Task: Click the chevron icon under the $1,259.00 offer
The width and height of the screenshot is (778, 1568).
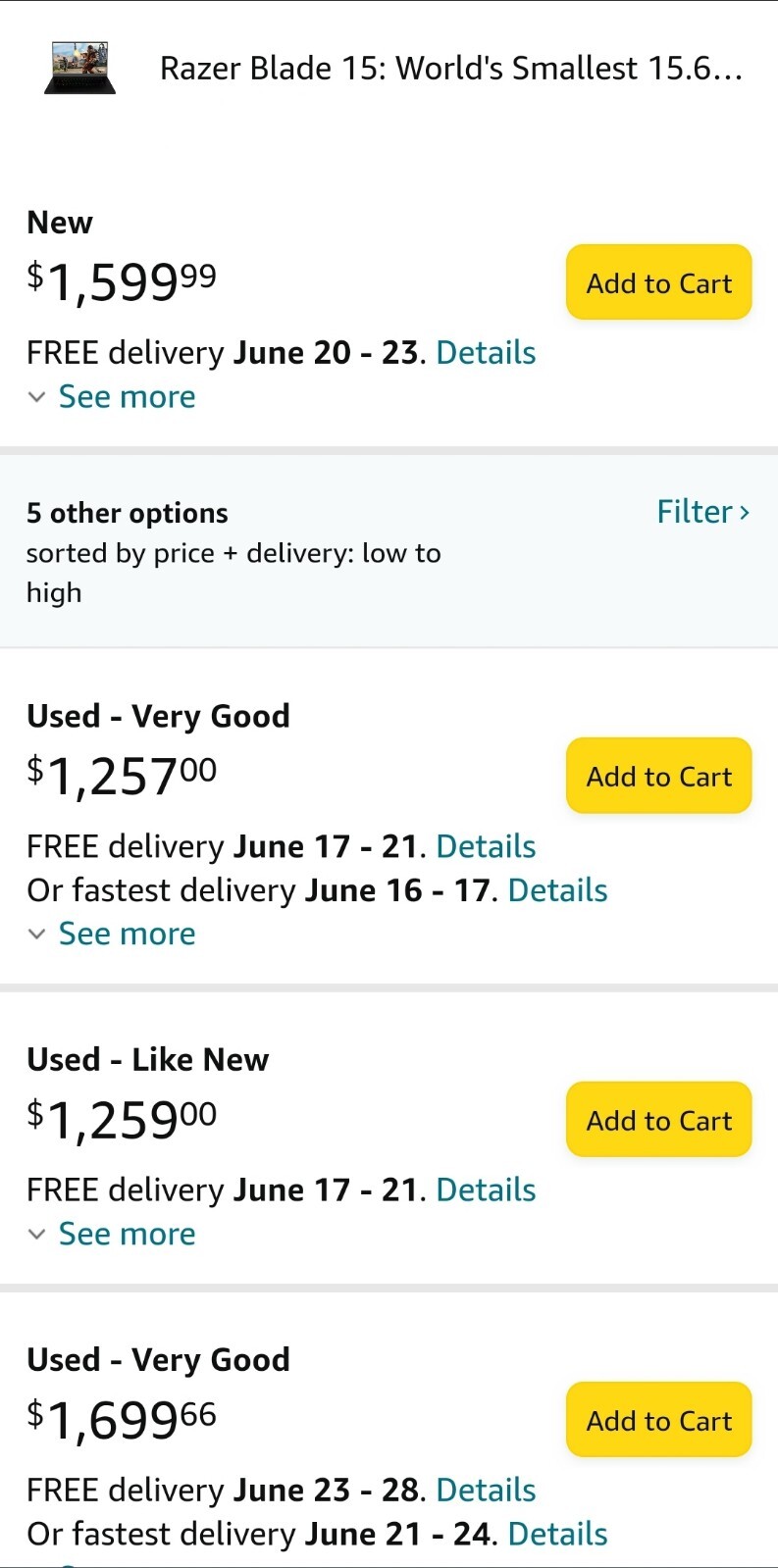Action: pos(37,1234)
